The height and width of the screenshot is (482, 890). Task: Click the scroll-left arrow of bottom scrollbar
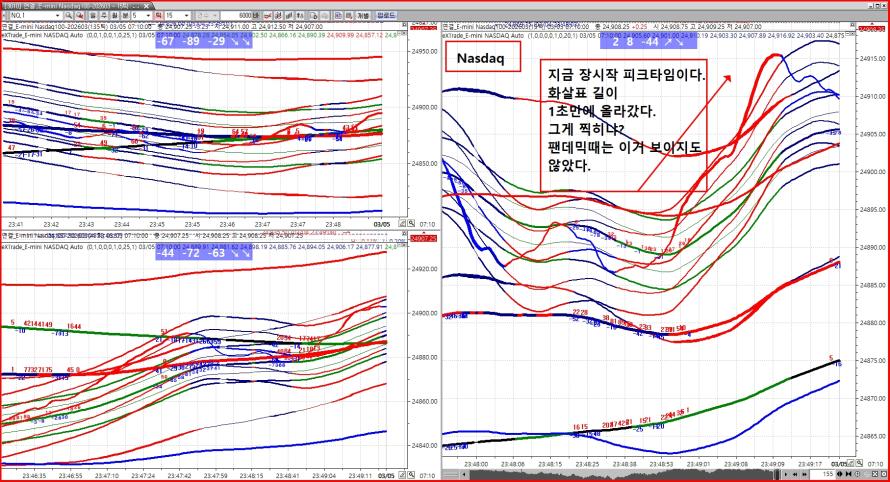[465, 474]
